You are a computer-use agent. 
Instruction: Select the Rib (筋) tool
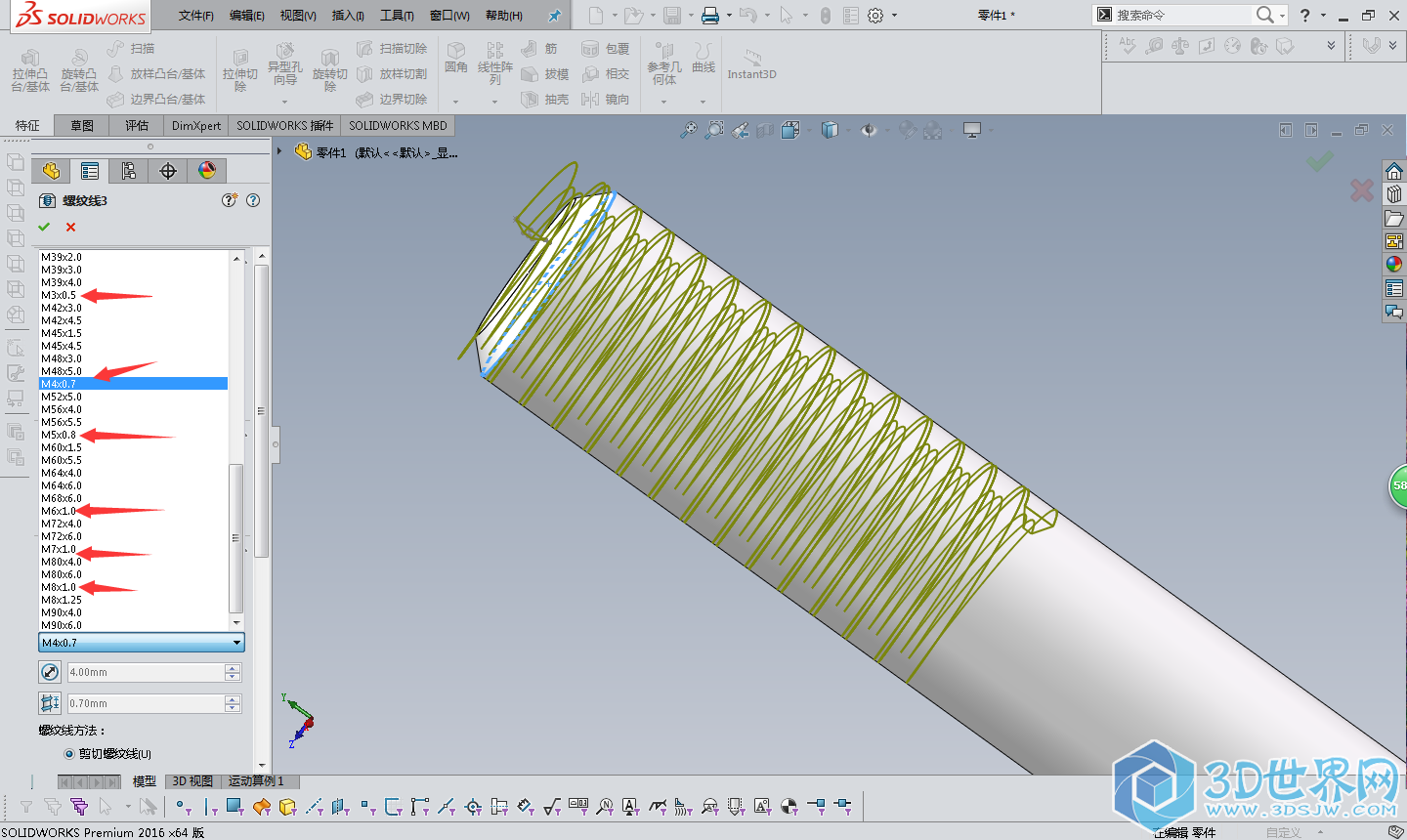(x=539, y=48)
